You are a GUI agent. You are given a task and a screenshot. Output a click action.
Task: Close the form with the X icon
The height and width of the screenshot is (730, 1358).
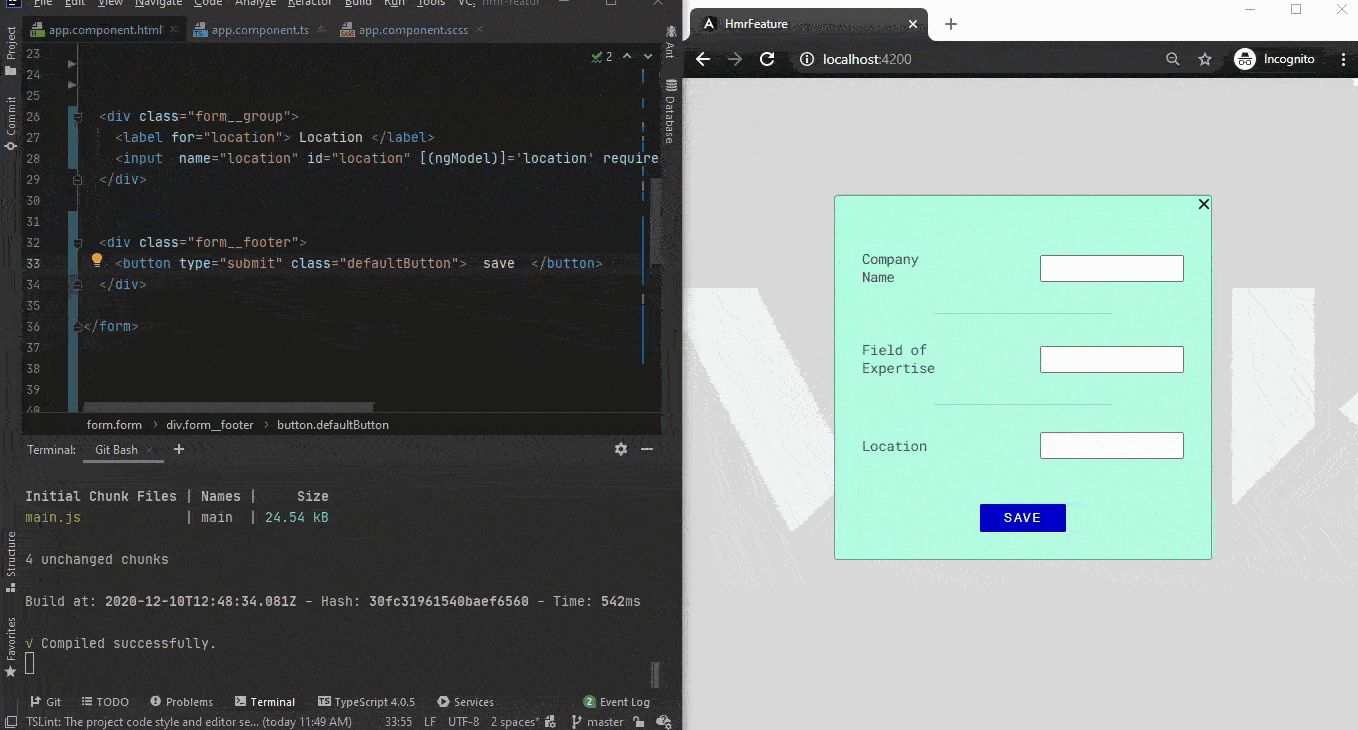pos(1203,204)
